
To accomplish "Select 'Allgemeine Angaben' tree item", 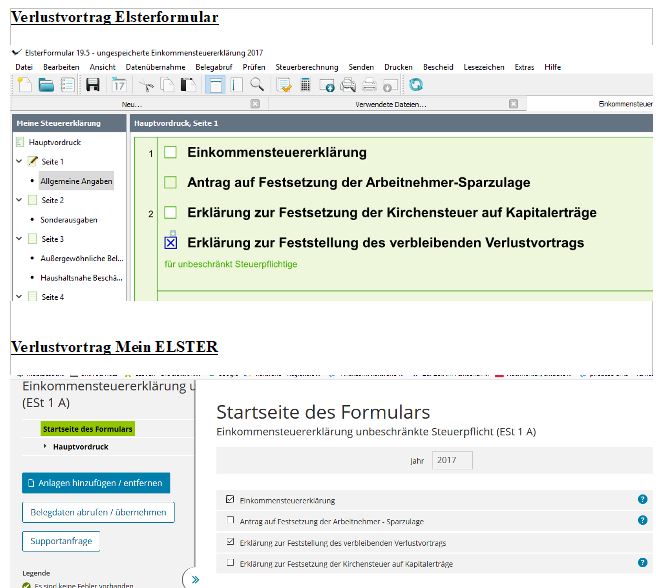I will [76, 181].
